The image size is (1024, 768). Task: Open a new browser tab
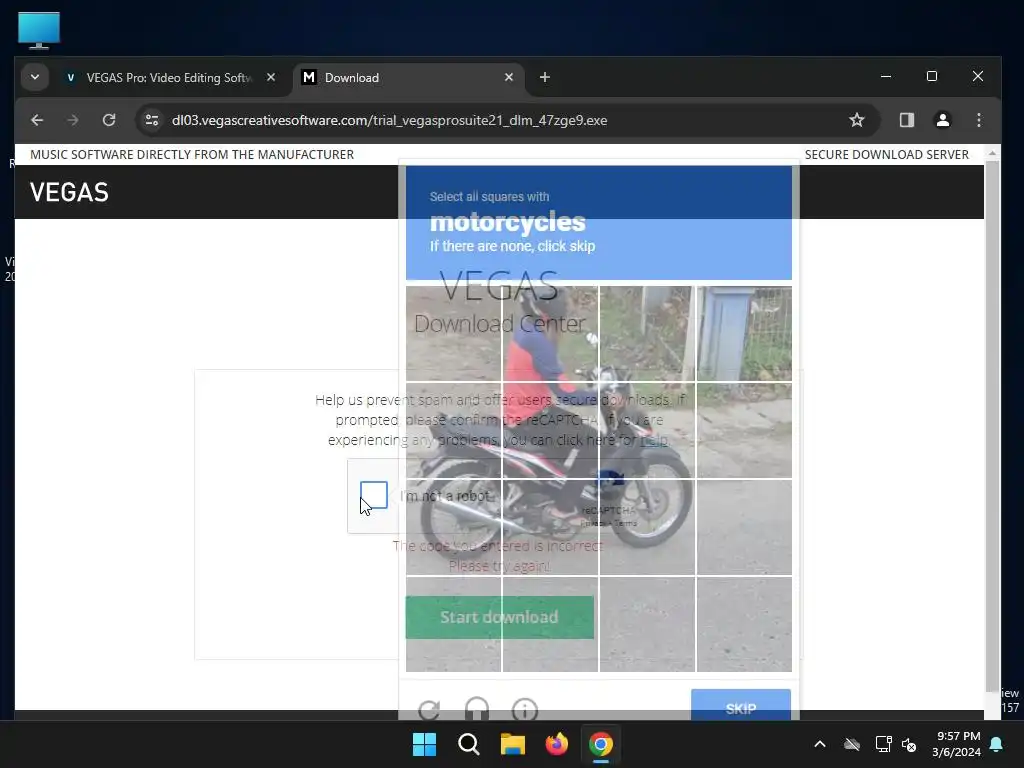[x=545, y=78]
